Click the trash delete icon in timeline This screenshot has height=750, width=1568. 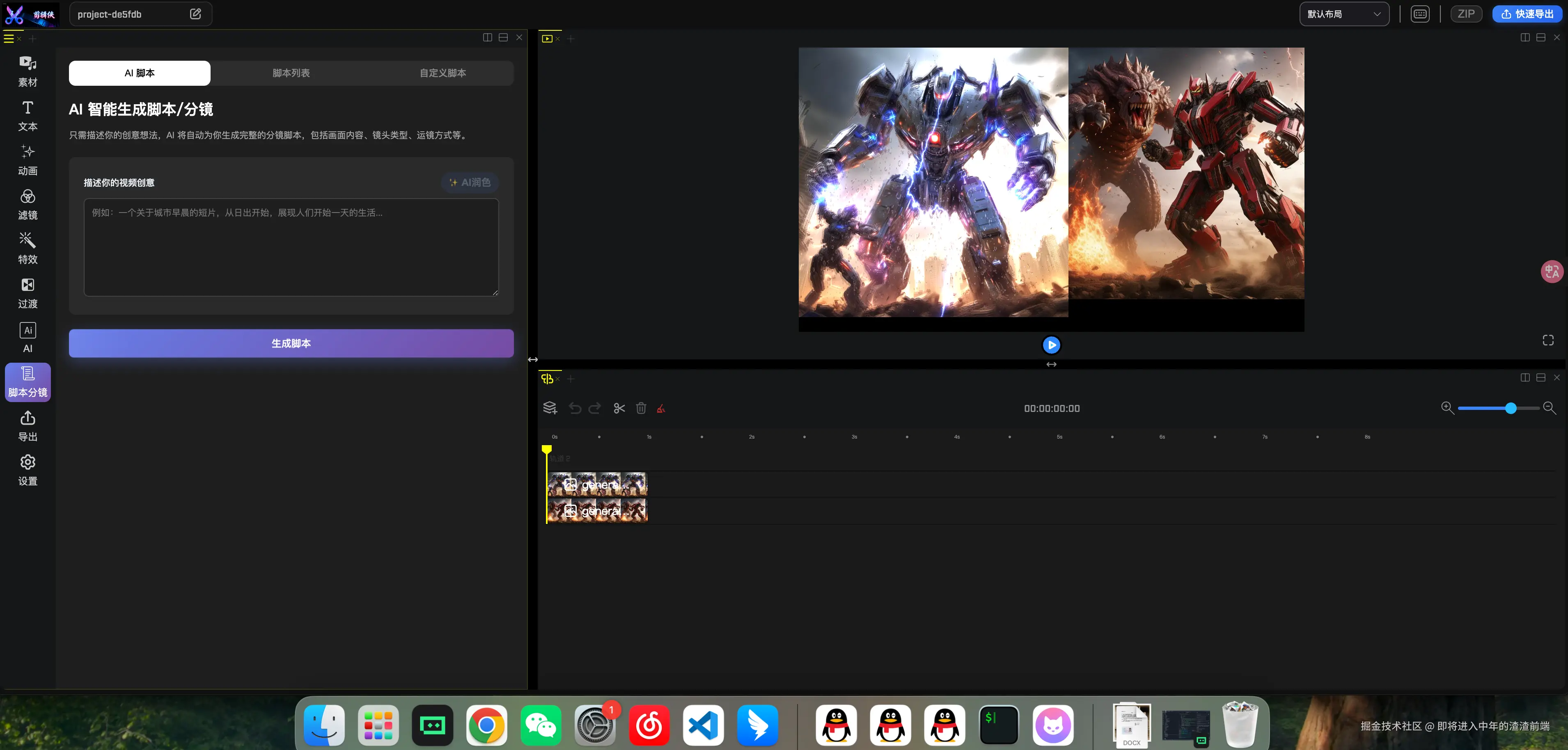click(640, 408)
